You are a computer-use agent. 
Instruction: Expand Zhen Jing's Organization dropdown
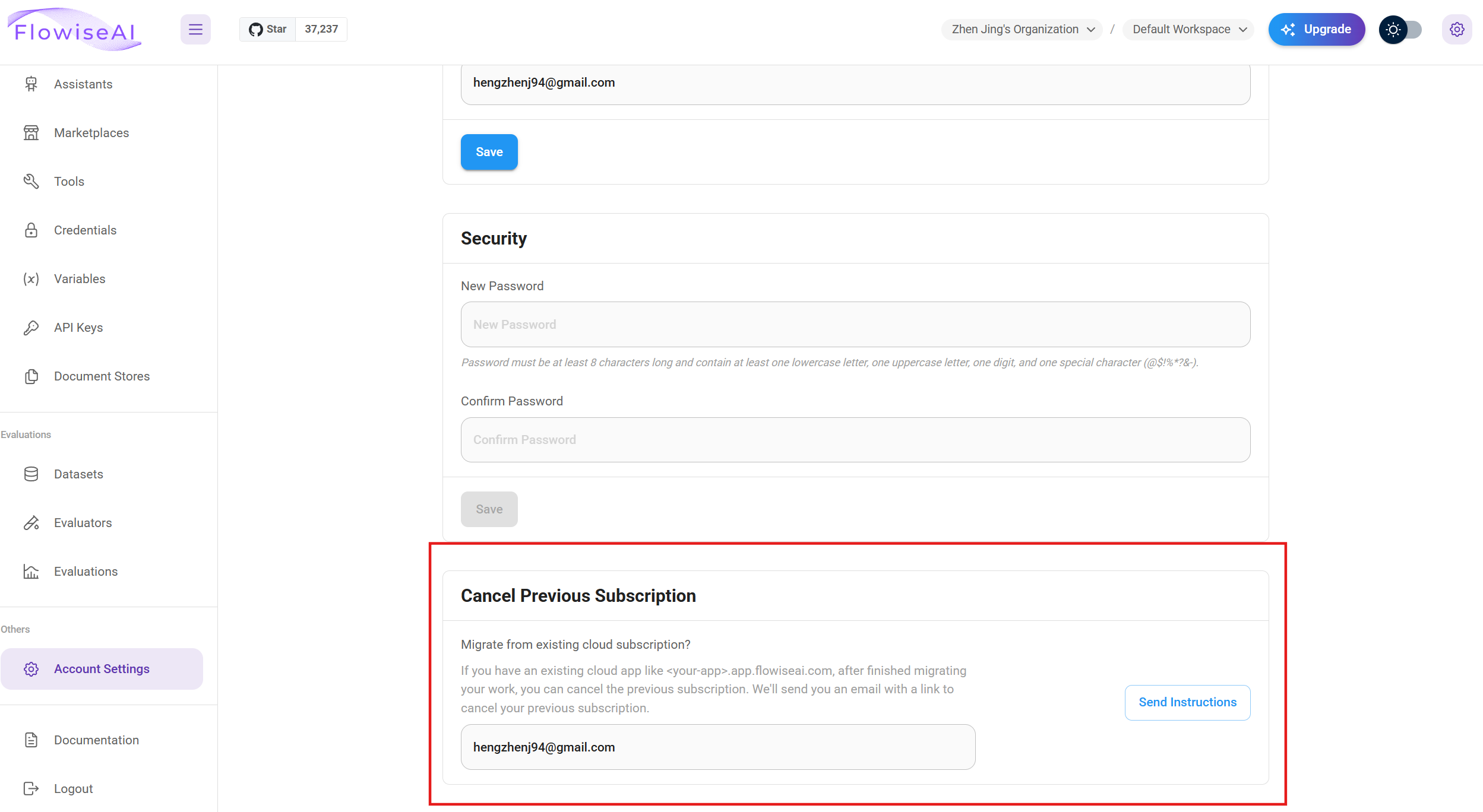[1022, 29]
